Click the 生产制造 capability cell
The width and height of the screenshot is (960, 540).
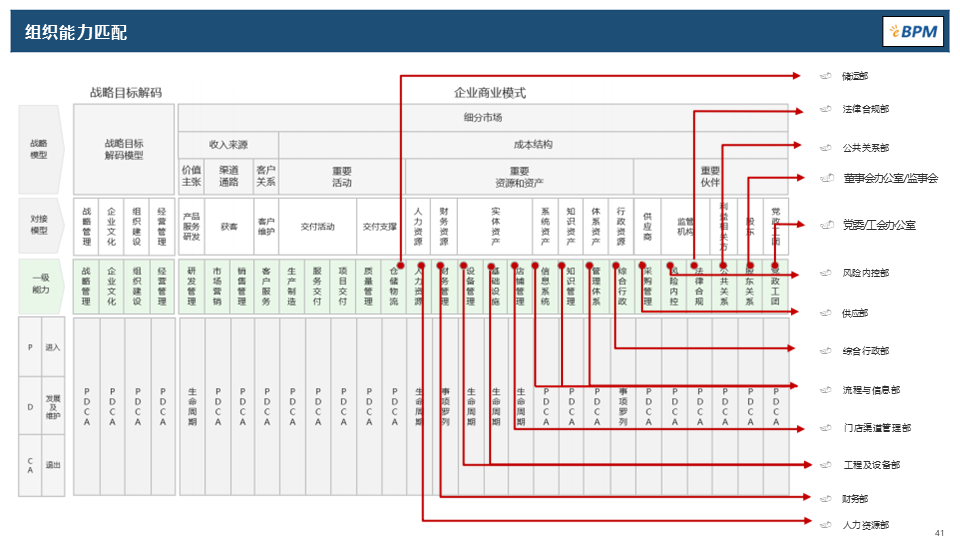[292, 286]
